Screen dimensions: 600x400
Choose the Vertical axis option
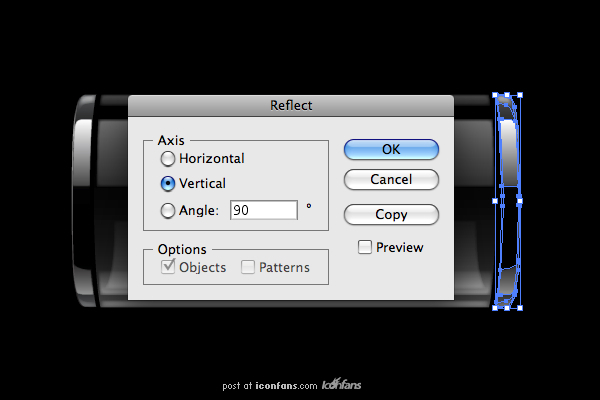(x=168, y=183)
